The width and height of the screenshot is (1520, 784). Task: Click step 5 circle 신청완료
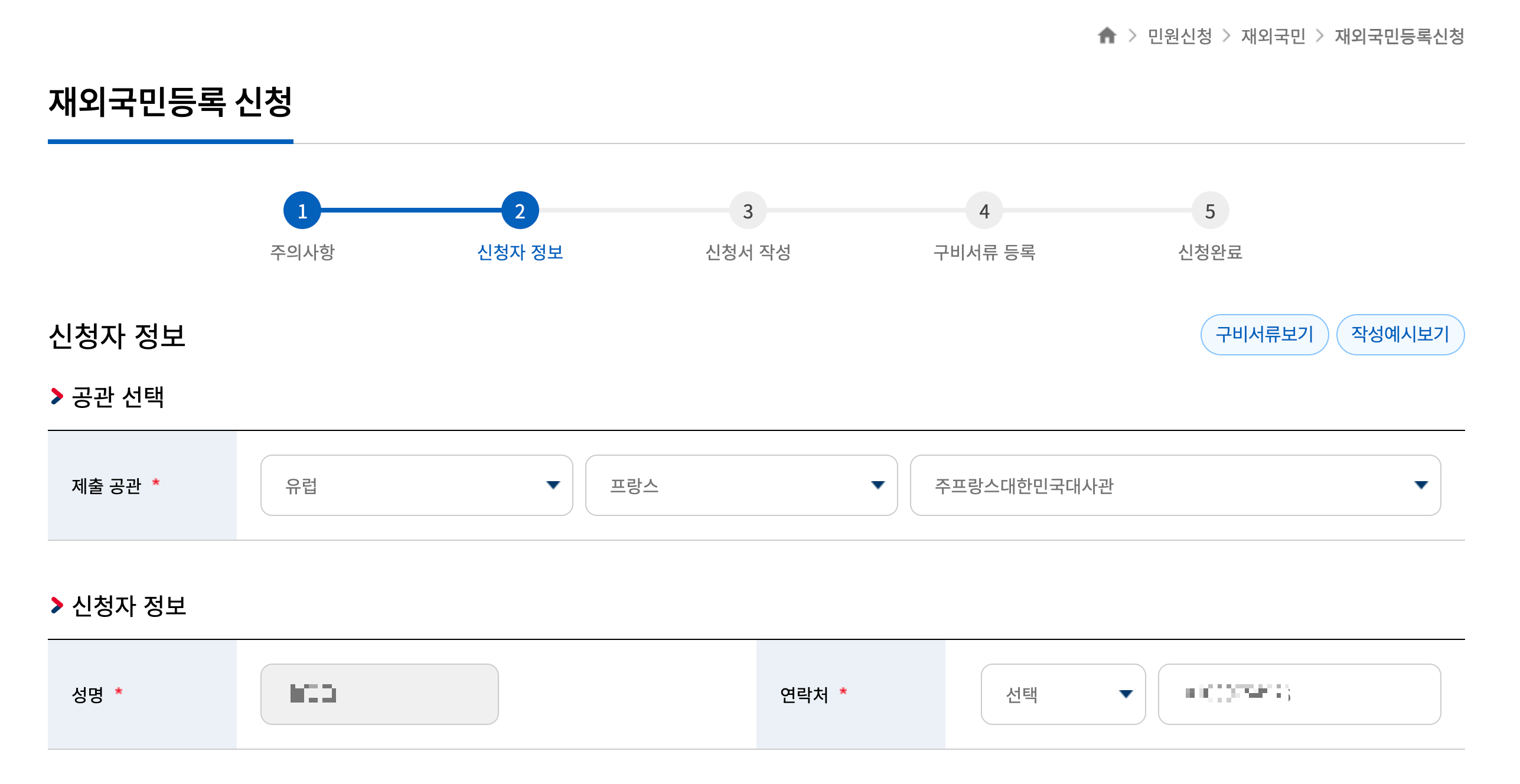1210,211
